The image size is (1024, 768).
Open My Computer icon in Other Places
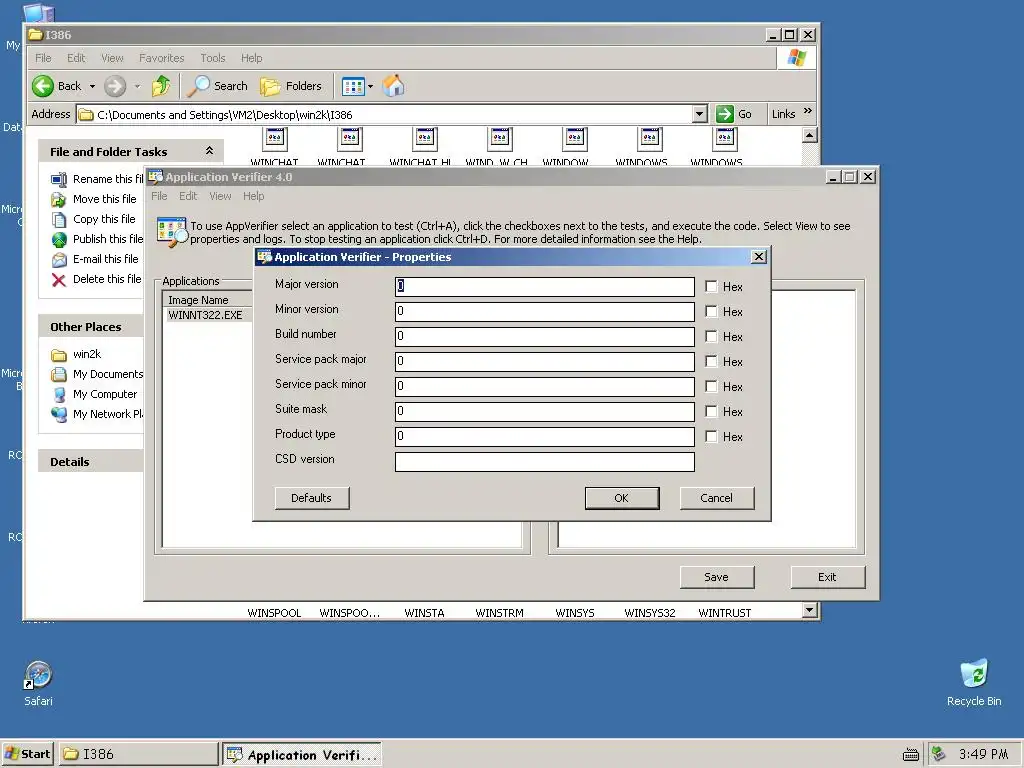coord(59,394)
